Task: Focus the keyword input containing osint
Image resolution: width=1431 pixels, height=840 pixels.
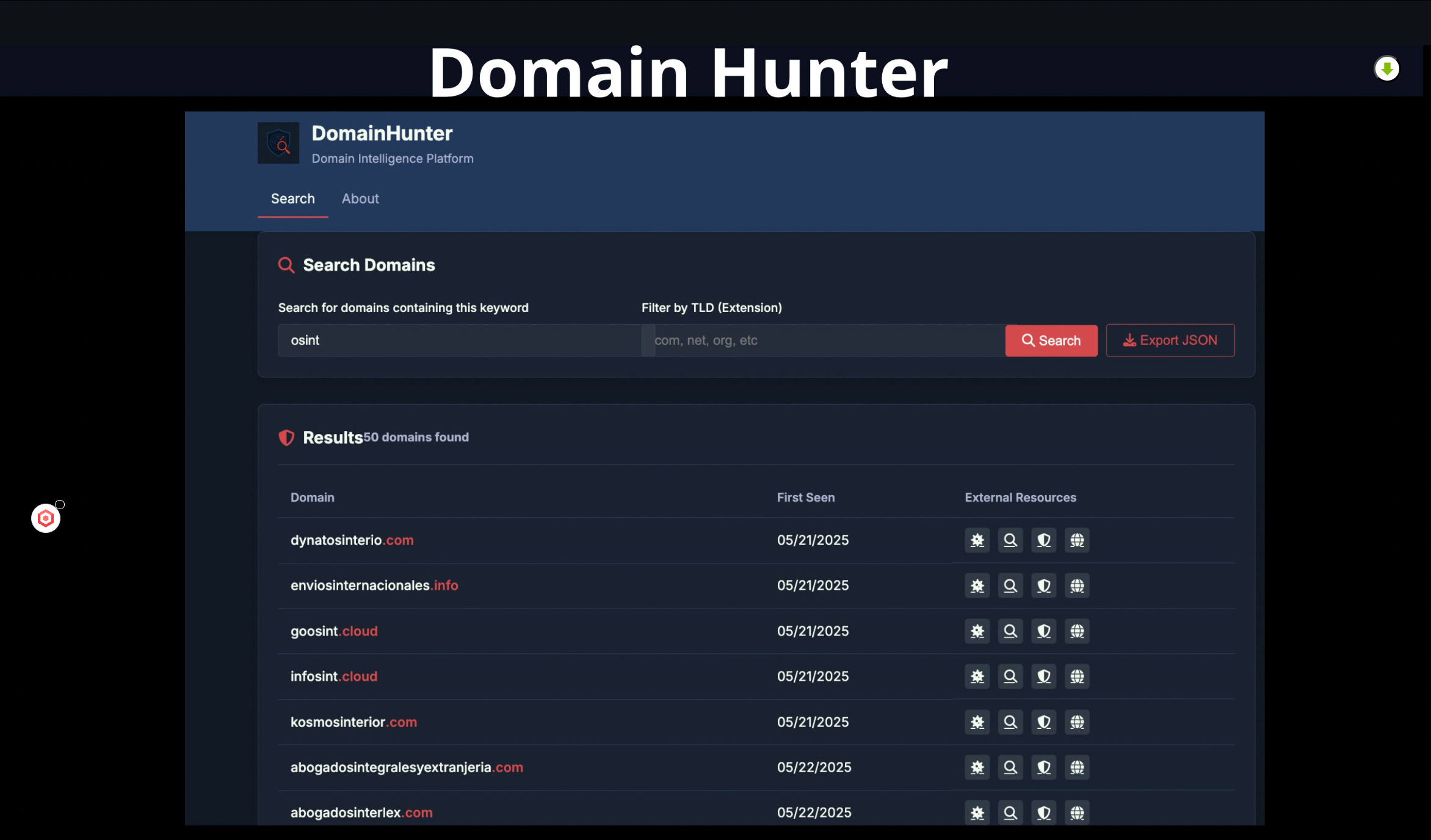Action: pos(459,341)
